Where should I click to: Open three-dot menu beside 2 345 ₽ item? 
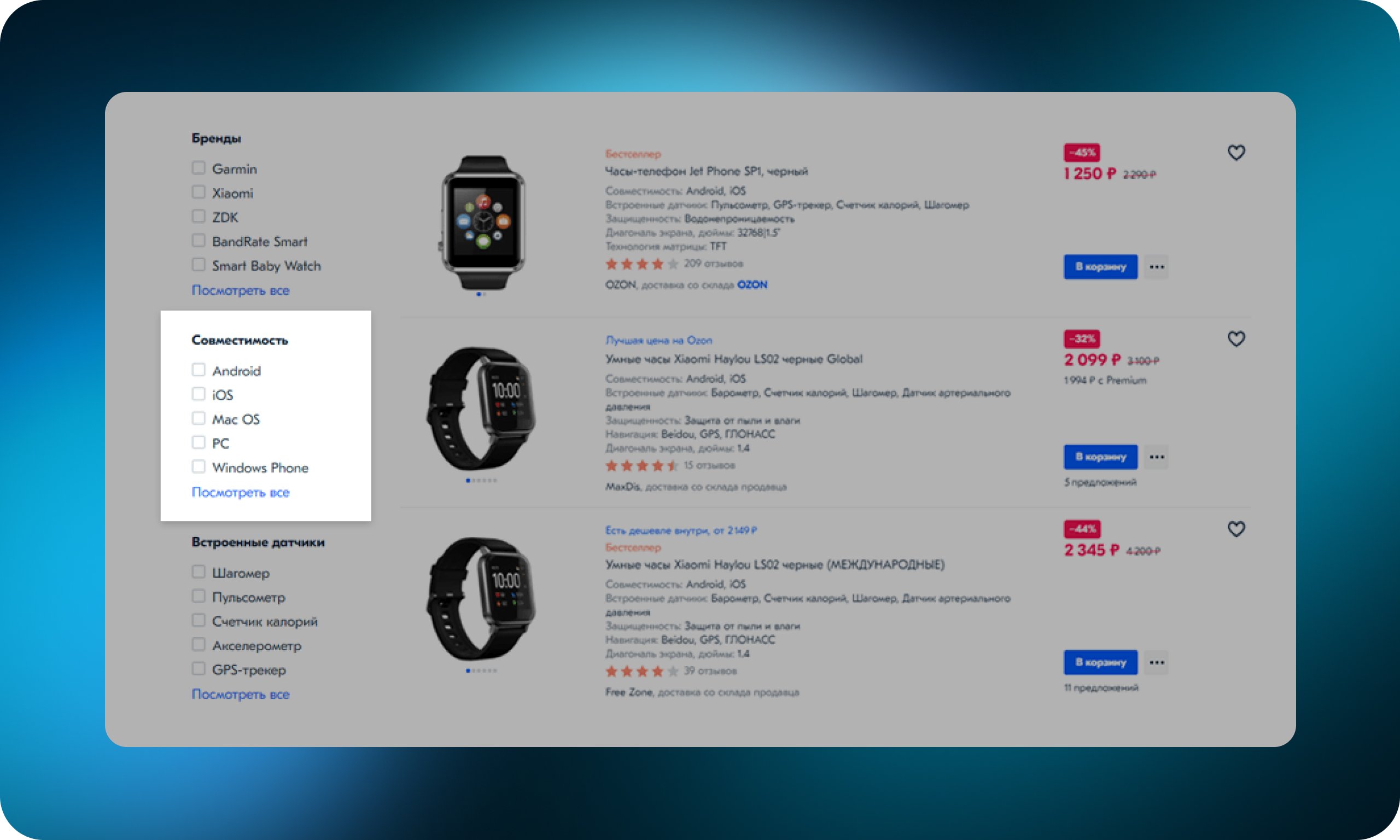coord(1156,662)
